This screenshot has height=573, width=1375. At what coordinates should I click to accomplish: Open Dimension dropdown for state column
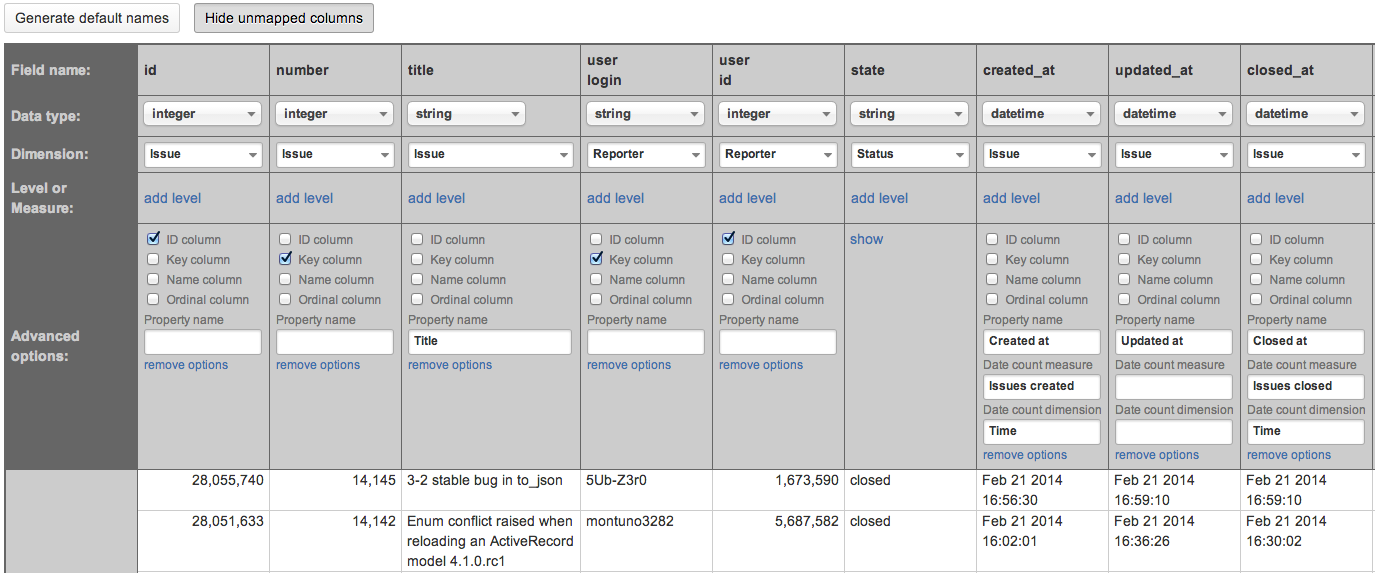[x=910, y=154]
